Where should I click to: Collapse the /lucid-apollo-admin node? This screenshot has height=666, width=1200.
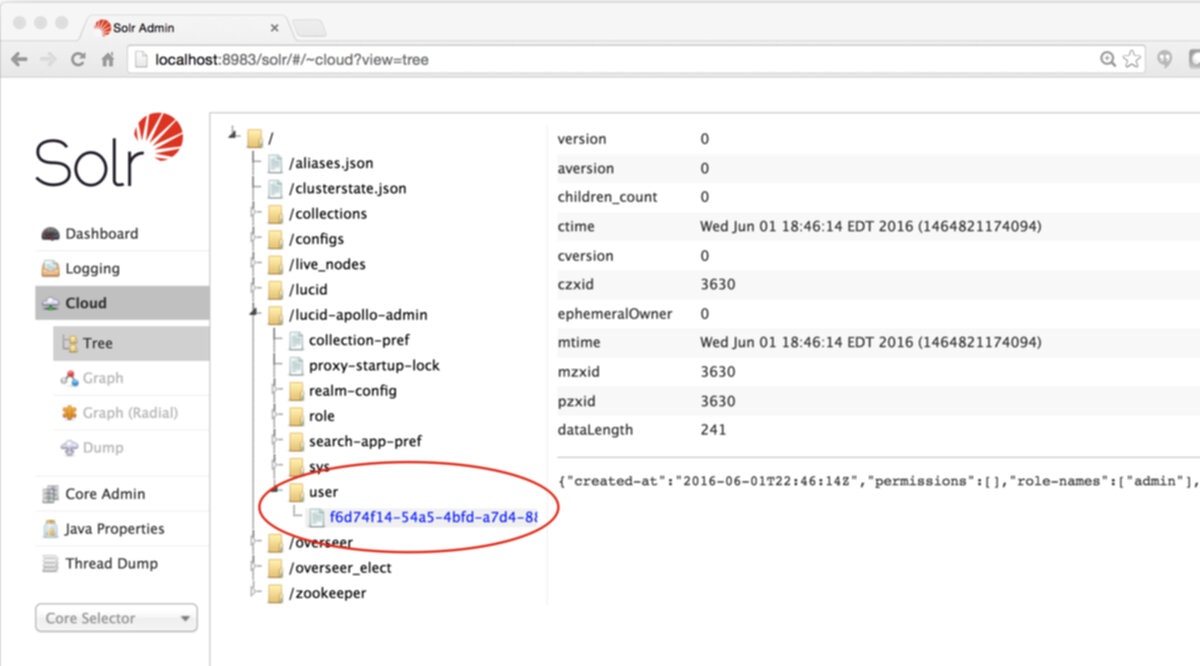point(254,314)
